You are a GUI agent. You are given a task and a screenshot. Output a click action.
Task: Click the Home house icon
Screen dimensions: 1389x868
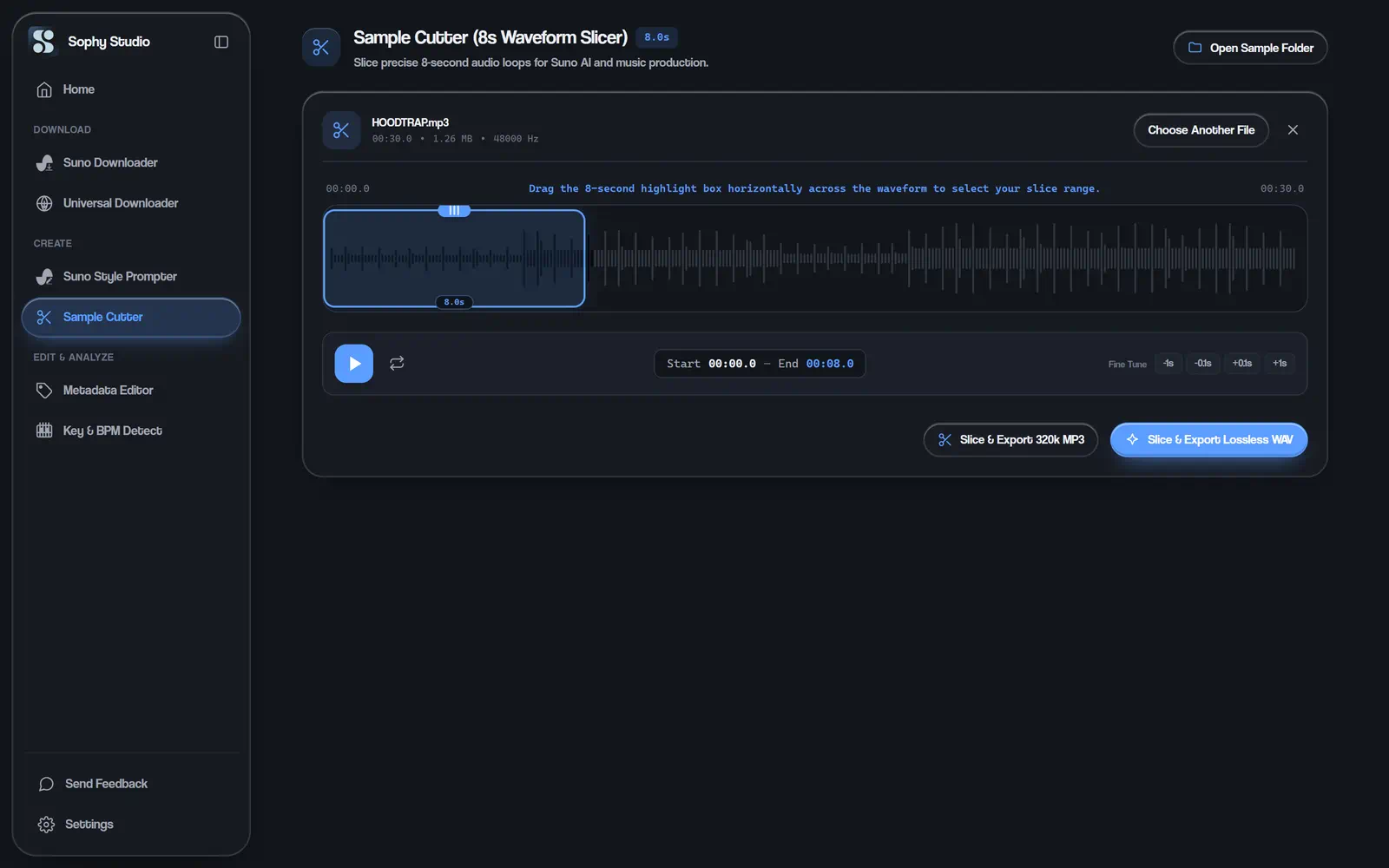44,89
